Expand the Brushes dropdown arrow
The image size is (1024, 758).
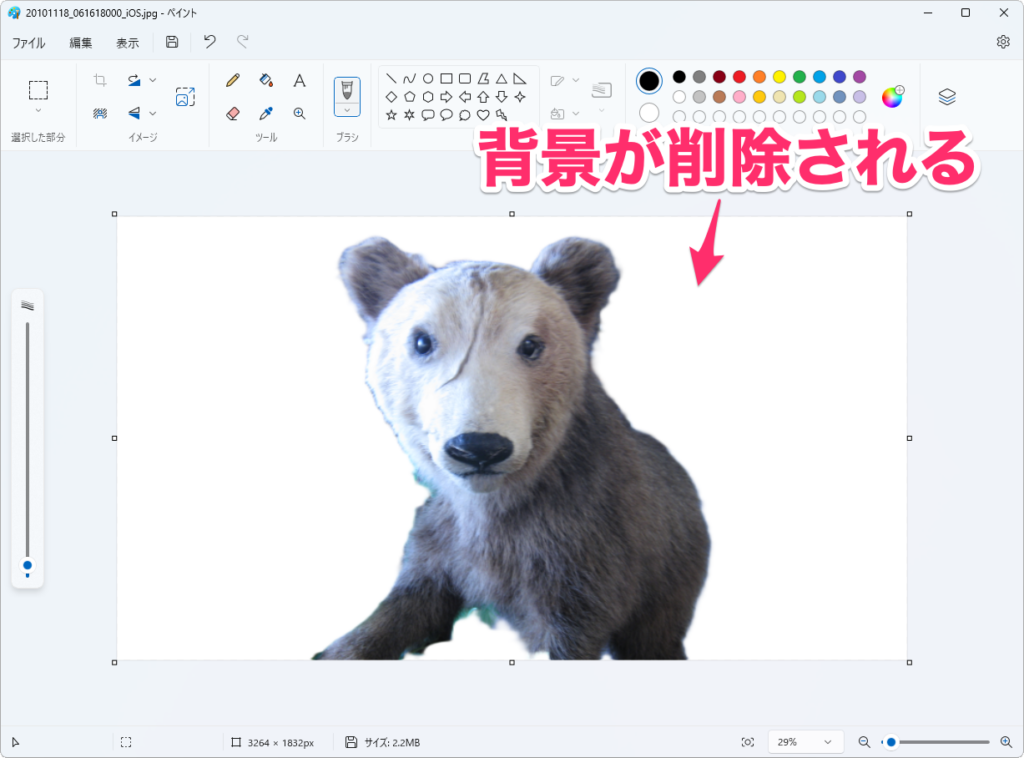coord(347,109)
